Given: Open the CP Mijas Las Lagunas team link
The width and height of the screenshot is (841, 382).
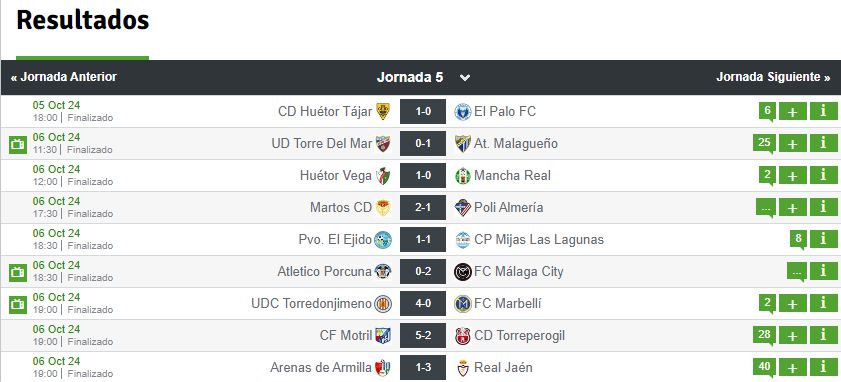Looking at the screenshot, I should [x=539, y=239].
